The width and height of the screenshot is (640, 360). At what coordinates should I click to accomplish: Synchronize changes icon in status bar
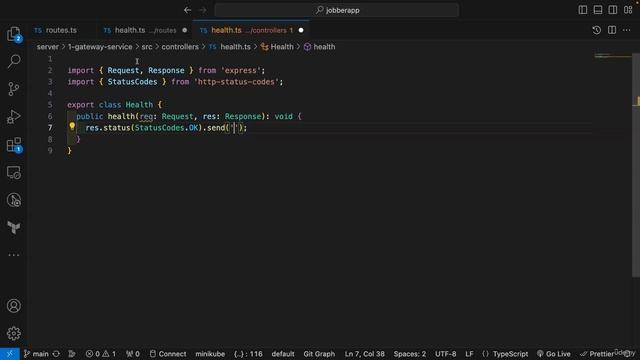pos(56,354)
